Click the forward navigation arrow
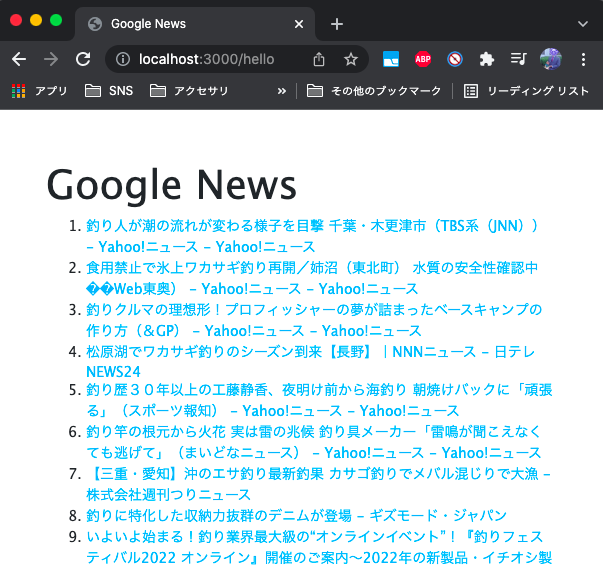 click(51, 59)
